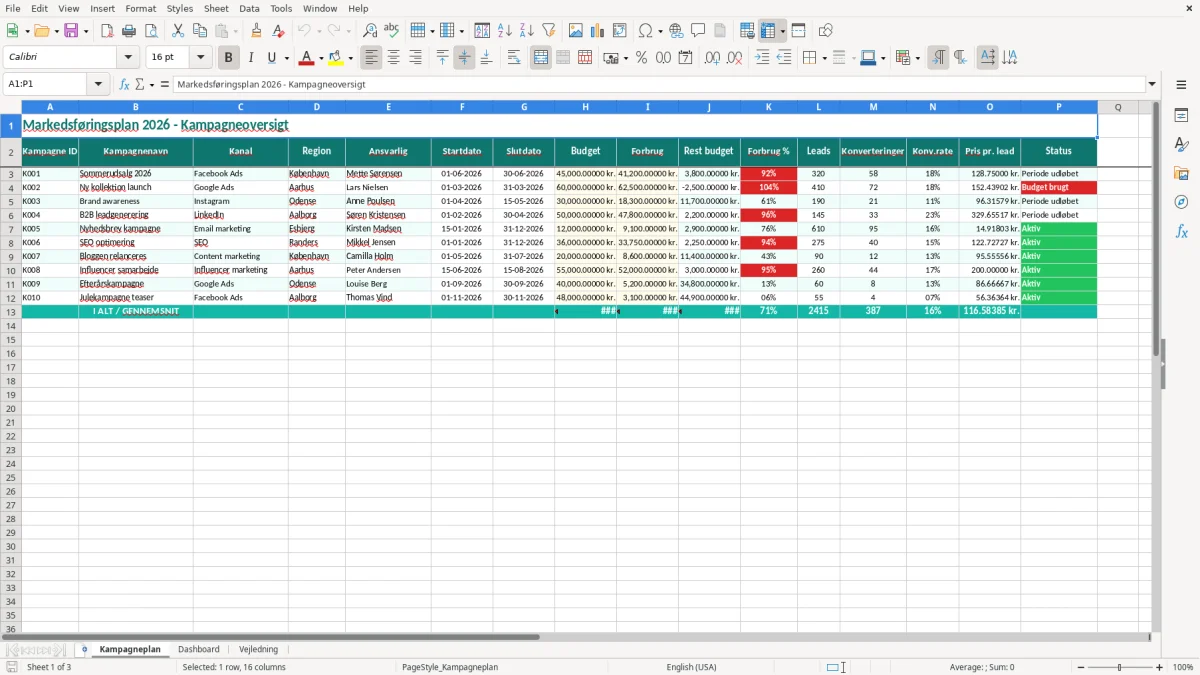Toggle Italic formatting
Image resolution: width=1200 pixels, height=675 pixels.
pyautogui.click(x=251, y=58)
